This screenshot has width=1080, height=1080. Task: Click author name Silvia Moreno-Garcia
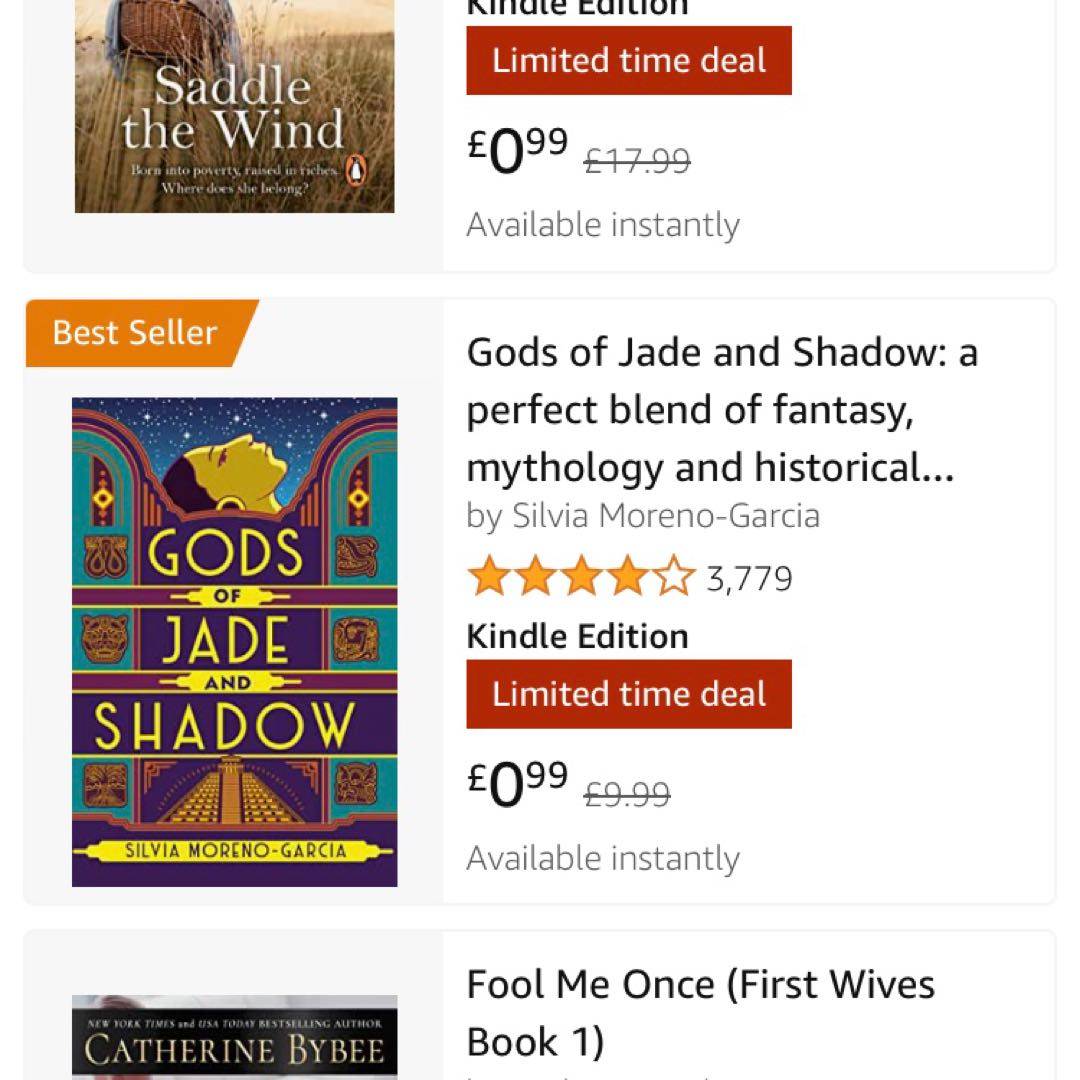tap(643, 516)
